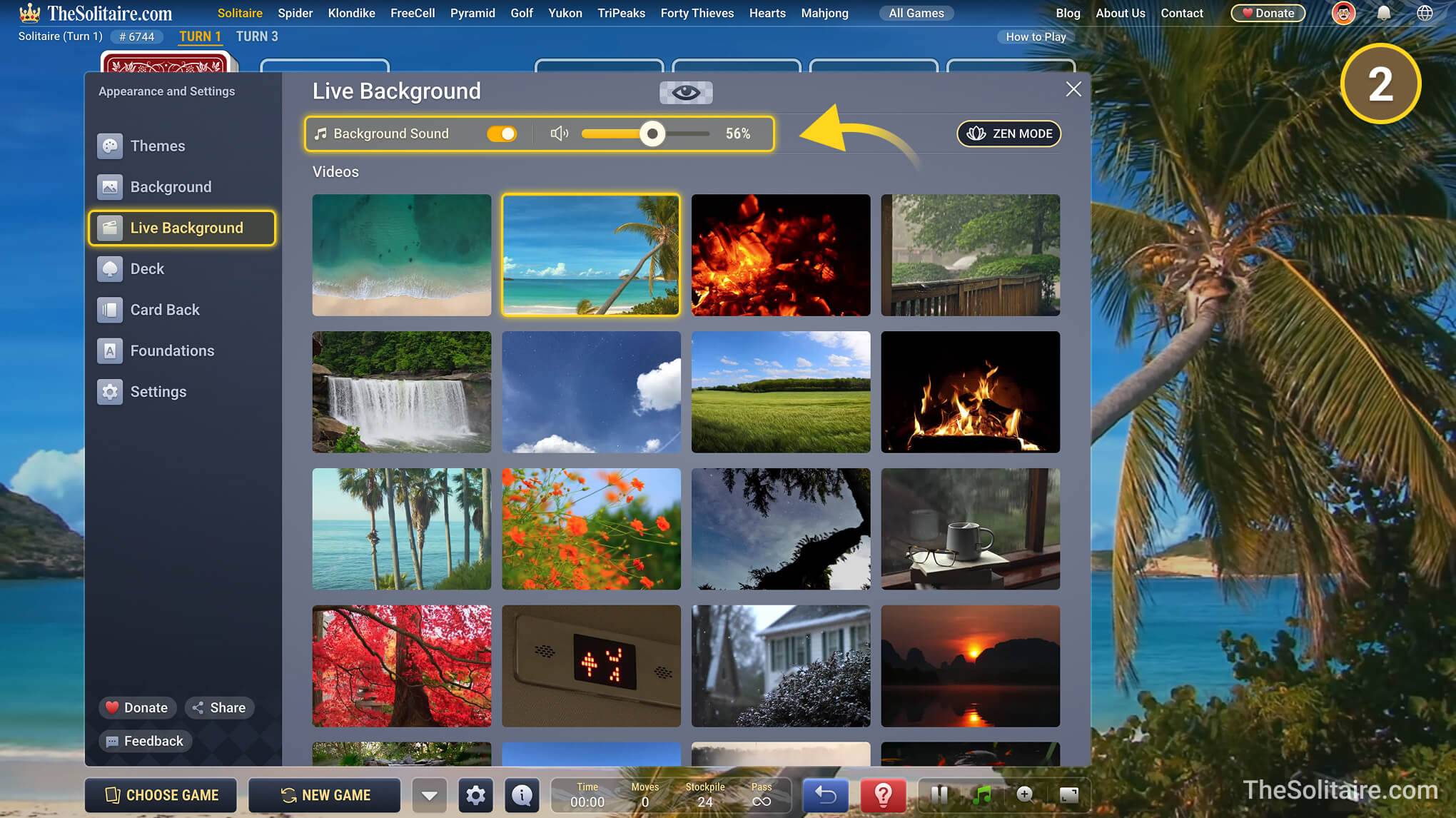Pick the fireplace video background
1456x818 pixels.
pyautogui.click(x=971, y=392)
